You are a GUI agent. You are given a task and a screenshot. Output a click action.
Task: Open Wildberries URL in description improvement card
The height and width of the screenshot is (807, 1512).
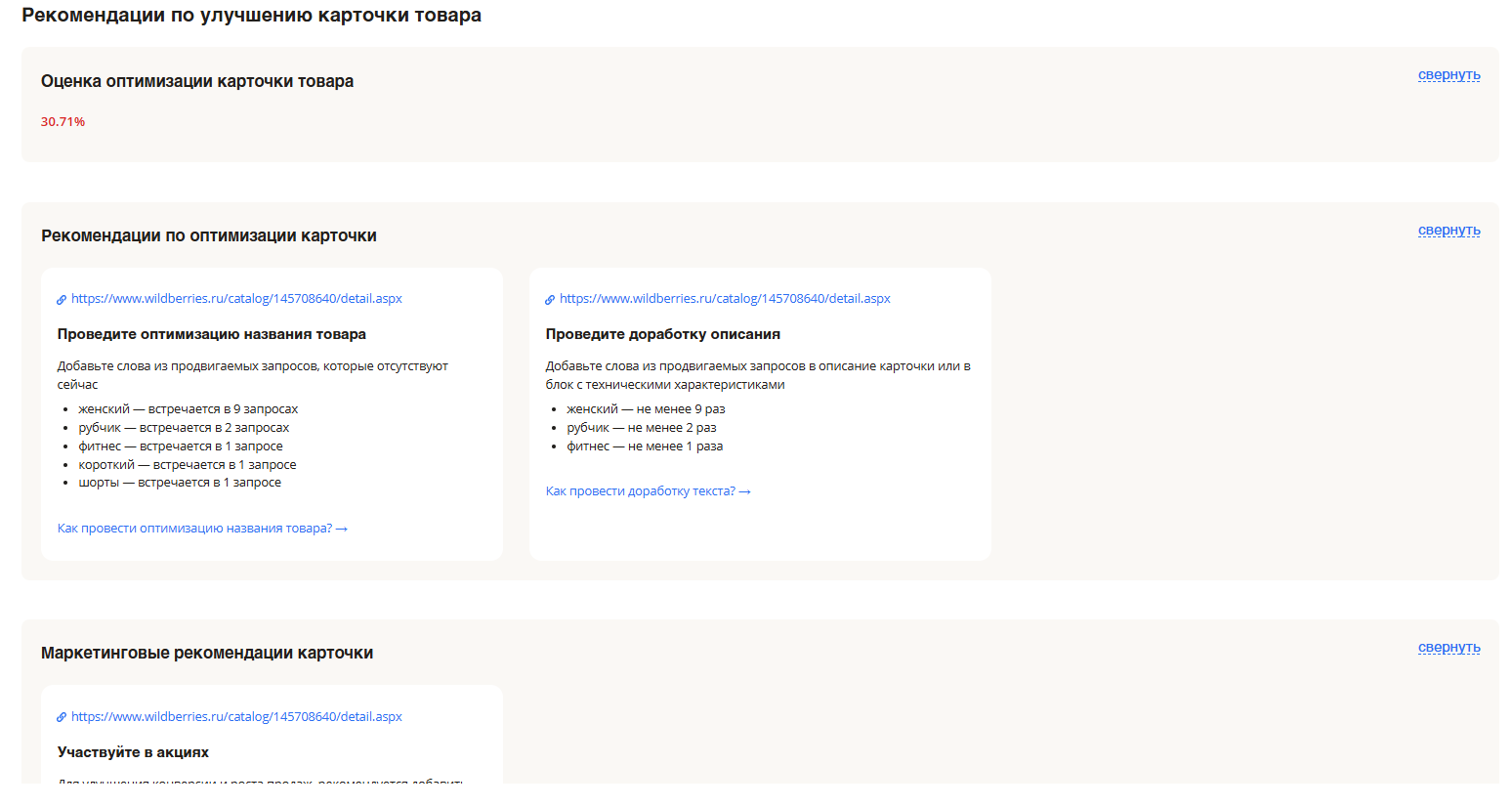click(725, 299)
